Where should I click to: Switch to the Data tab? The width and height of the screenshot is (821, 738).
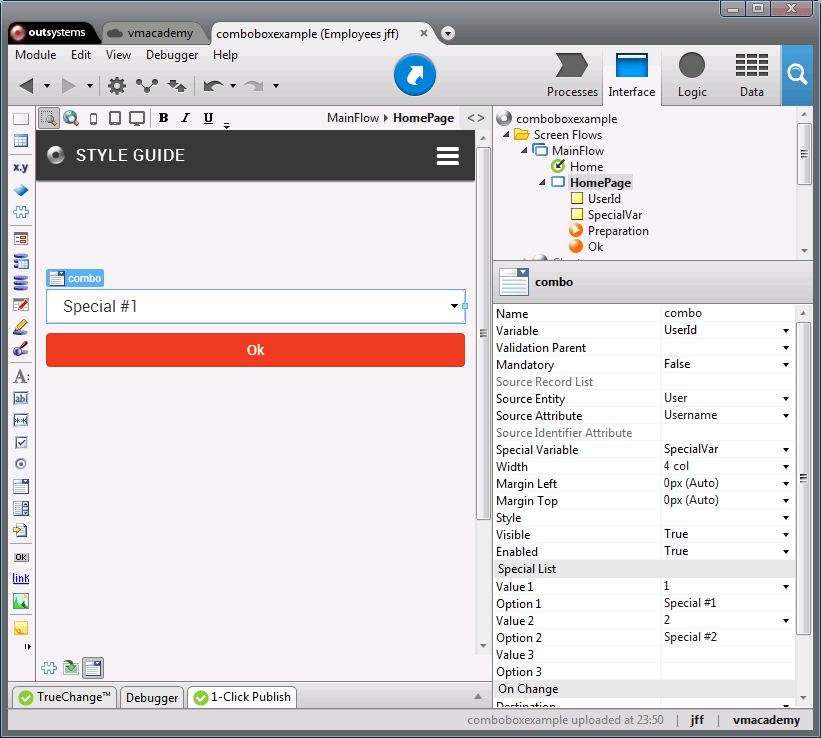[751, 75]
